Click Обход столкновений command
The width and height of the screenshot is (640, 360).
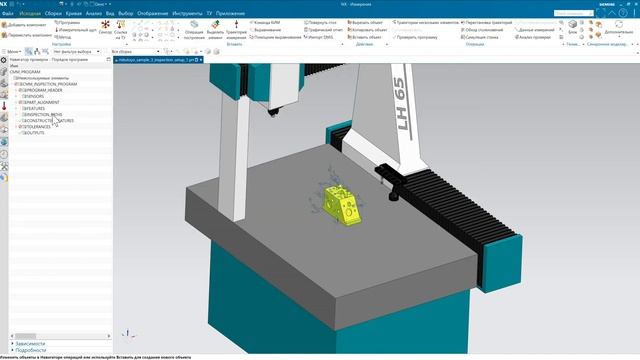[482, 30]
